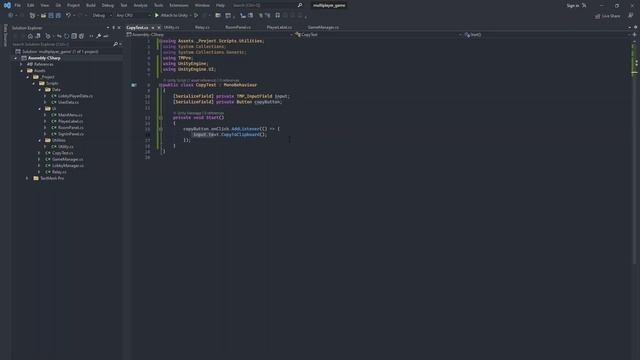Toggle Solution Explorer Show All Files
Viewport: 640px width, 360px height.
point(81,36)
